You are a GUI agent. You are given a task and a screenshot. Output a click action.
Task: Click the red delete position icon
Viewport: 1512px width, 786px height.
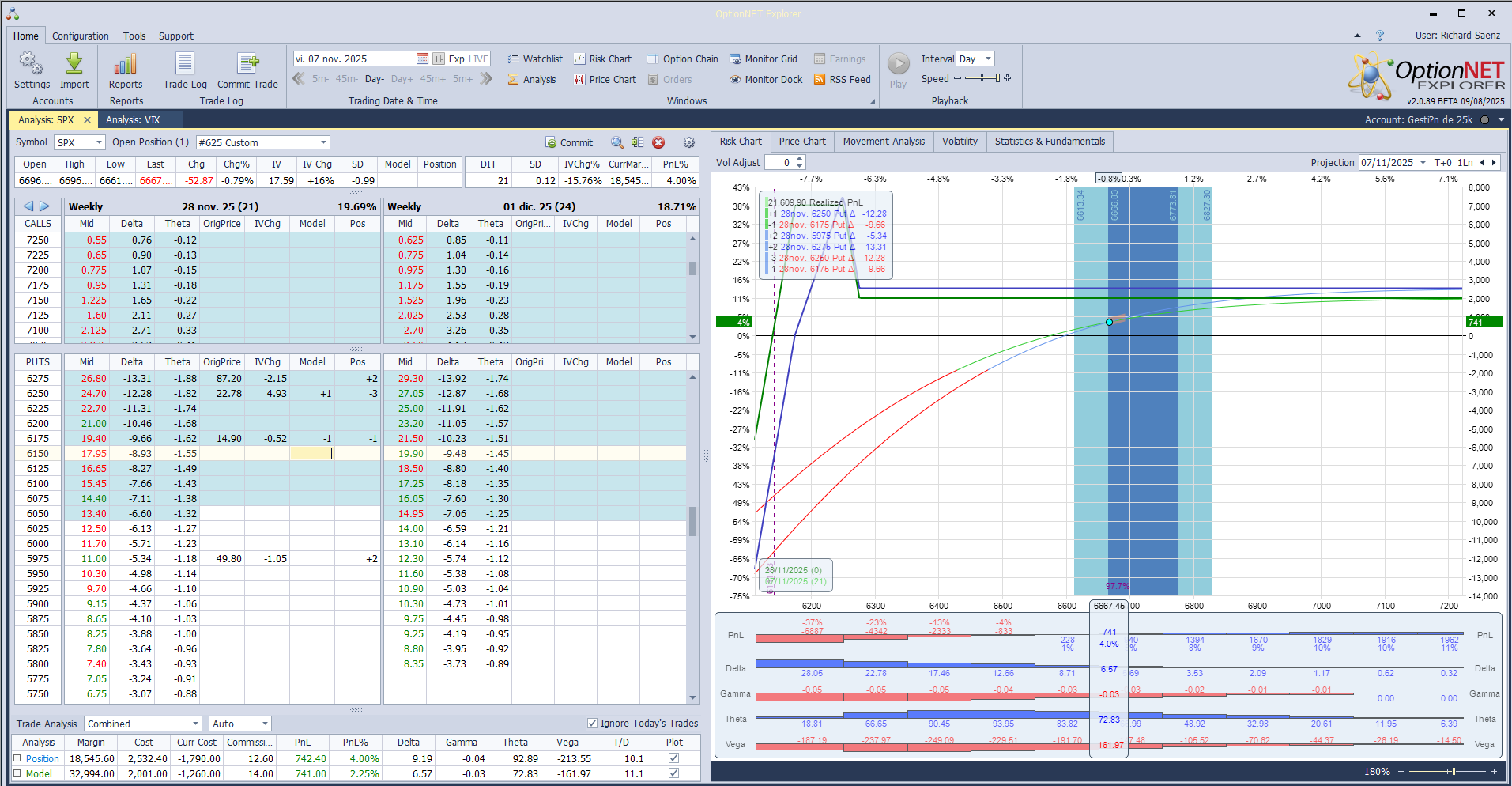(658, 142)
